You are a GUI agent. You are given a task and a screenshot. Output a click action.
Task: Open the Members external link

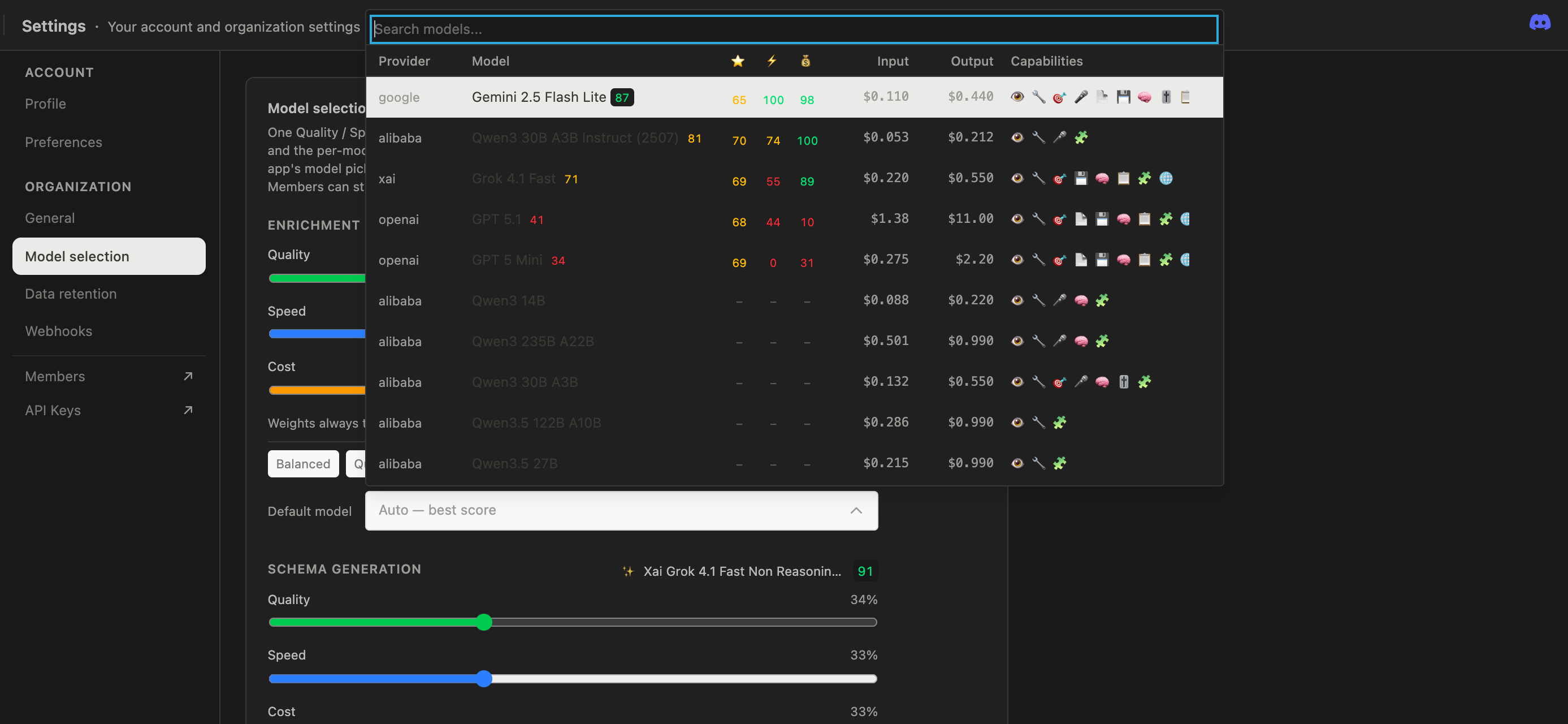coord(109,376)
